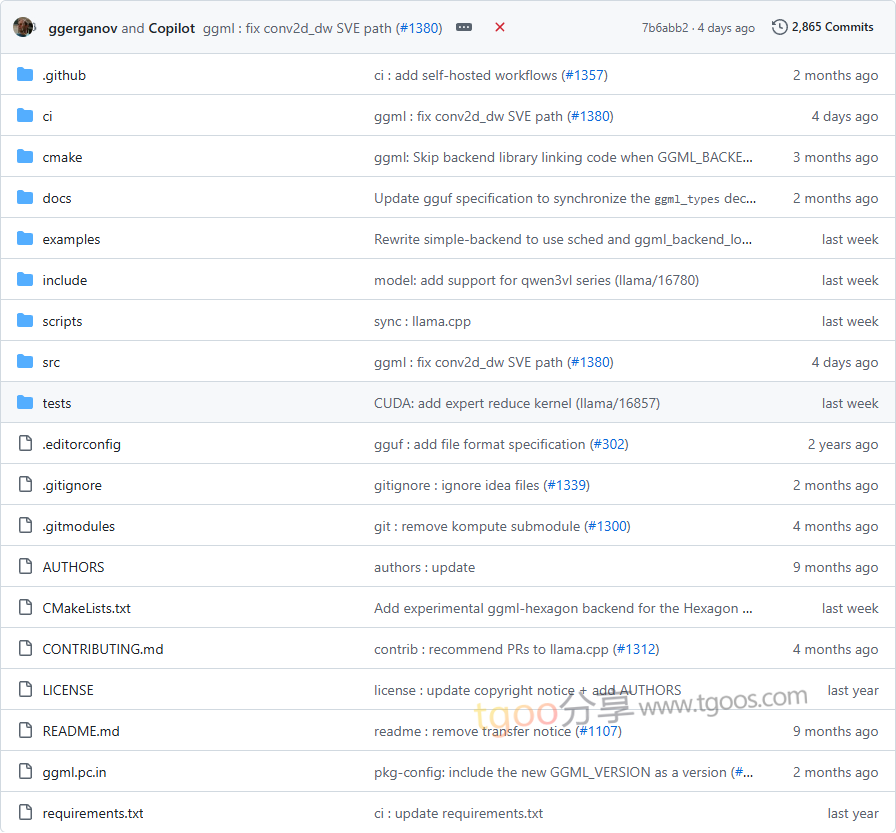The image size is (896, 833).
Task: Click ggerganov's avatar image
Action: 24,27
